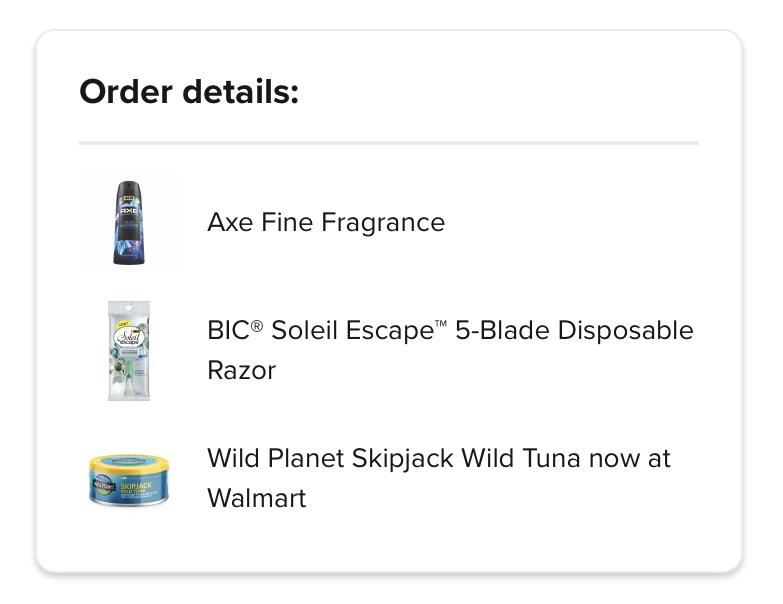Click the word "Razor" in BIC listing
This screenshot has height=604, width=783.
tap(241, 370)
